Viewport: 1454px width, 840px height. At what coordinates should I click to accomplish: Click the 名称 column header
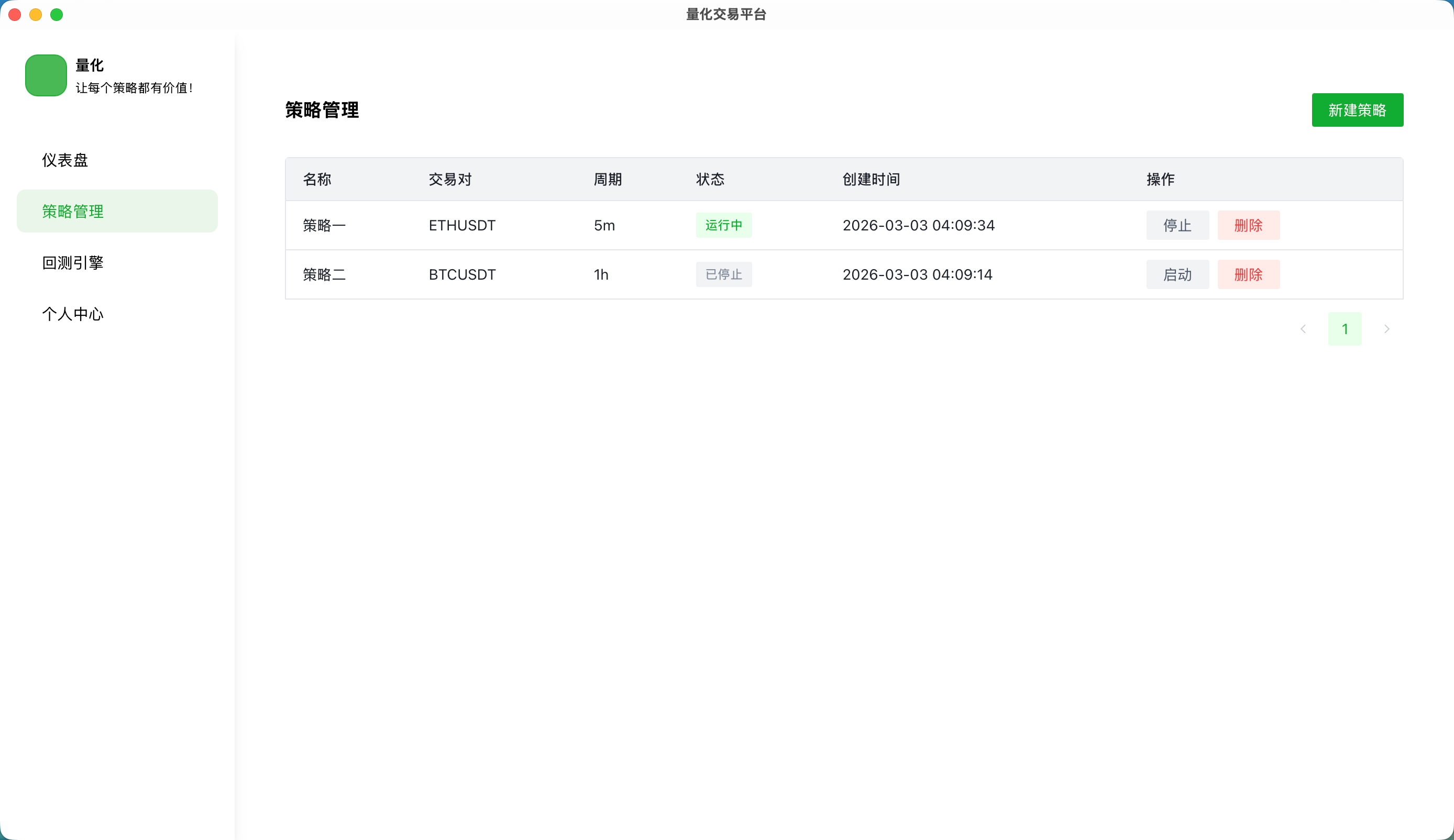317,180
